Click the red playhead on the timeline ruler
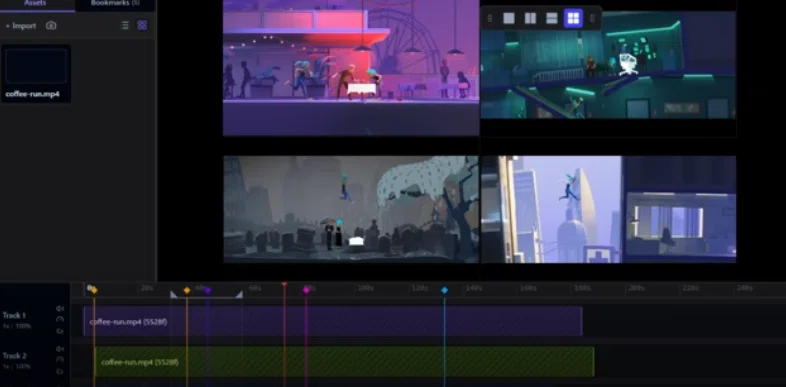The image size is (786, 387). tap(284, 285)
